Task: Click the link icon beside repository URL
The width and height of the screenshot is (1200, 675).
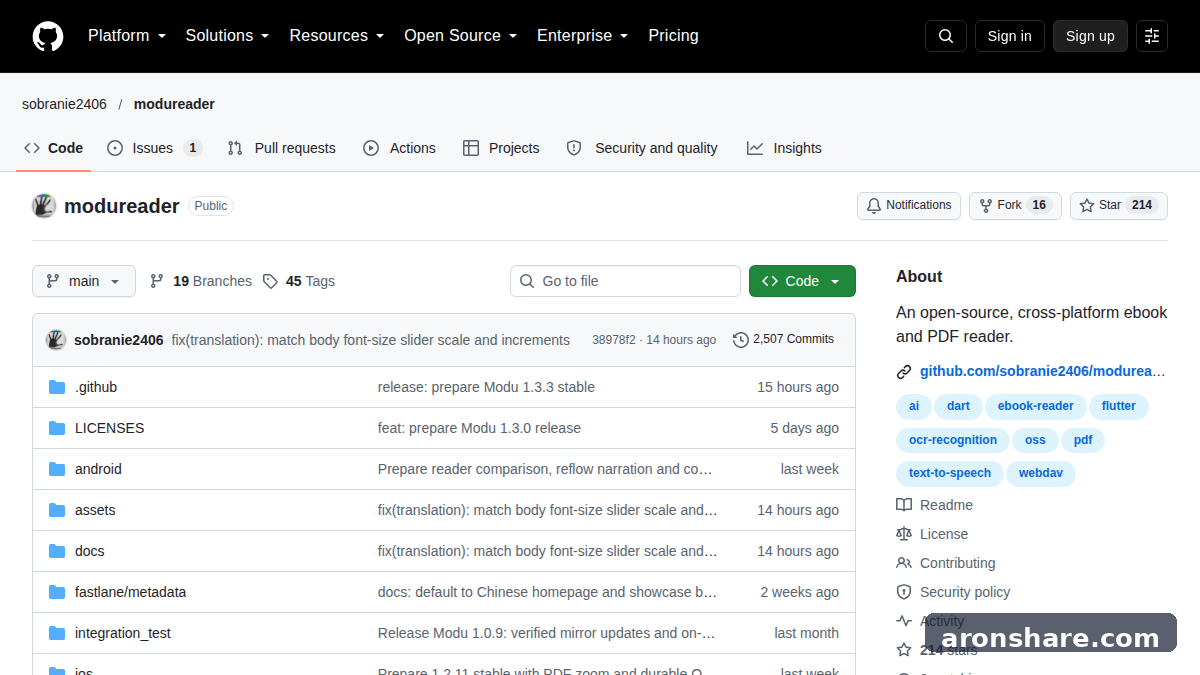Action: point(904,372)
